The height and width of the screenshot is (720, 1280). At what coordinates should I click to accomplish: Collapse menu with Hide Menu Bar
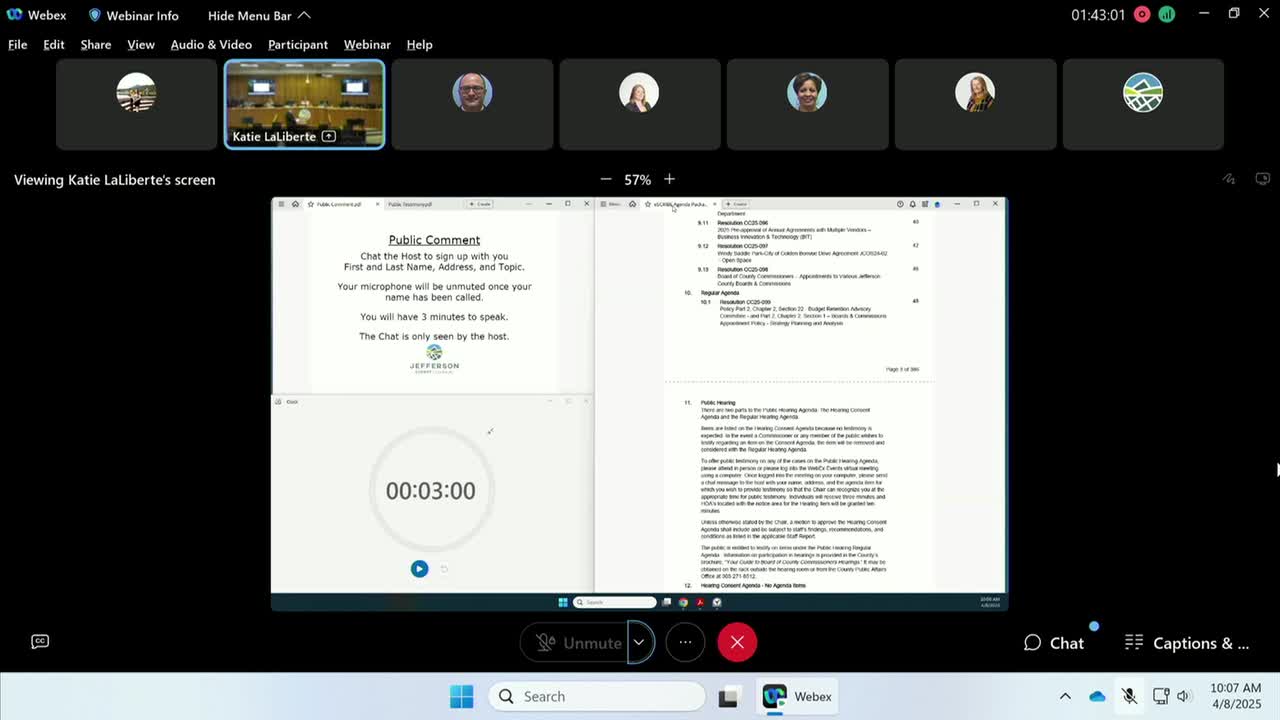pos(259,15)
